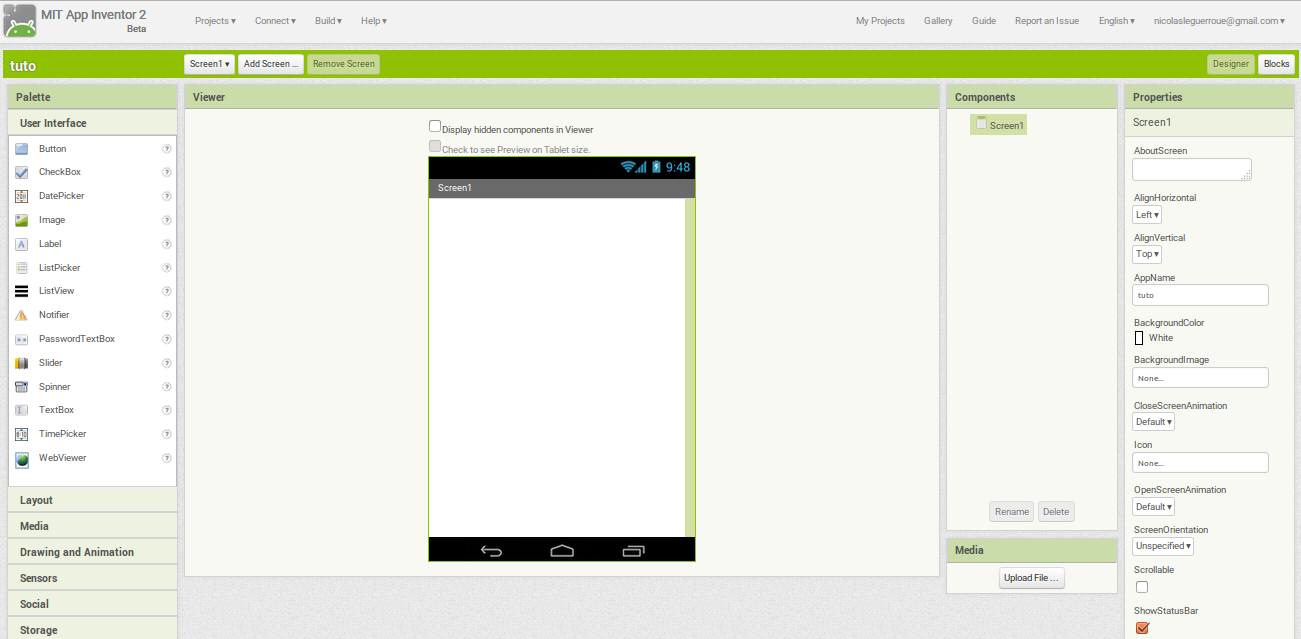
Task: Open help for Notifier component
Action: [167, 315]
